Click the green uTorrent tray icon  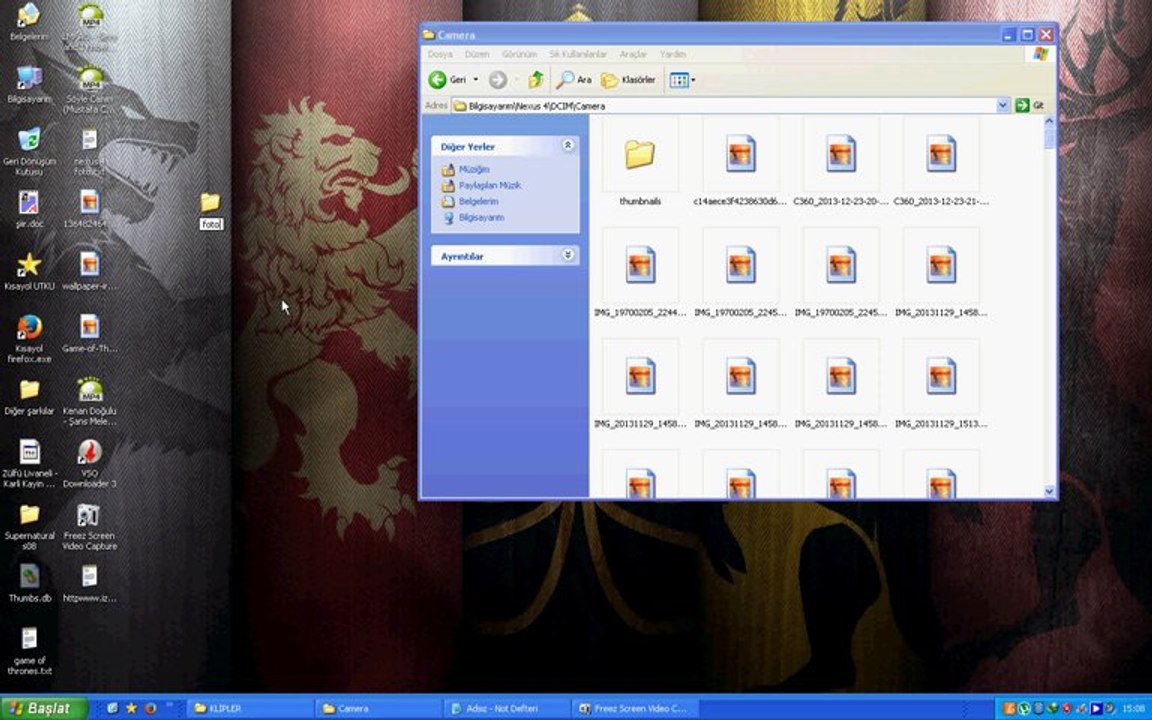[x=1024, y=708]
